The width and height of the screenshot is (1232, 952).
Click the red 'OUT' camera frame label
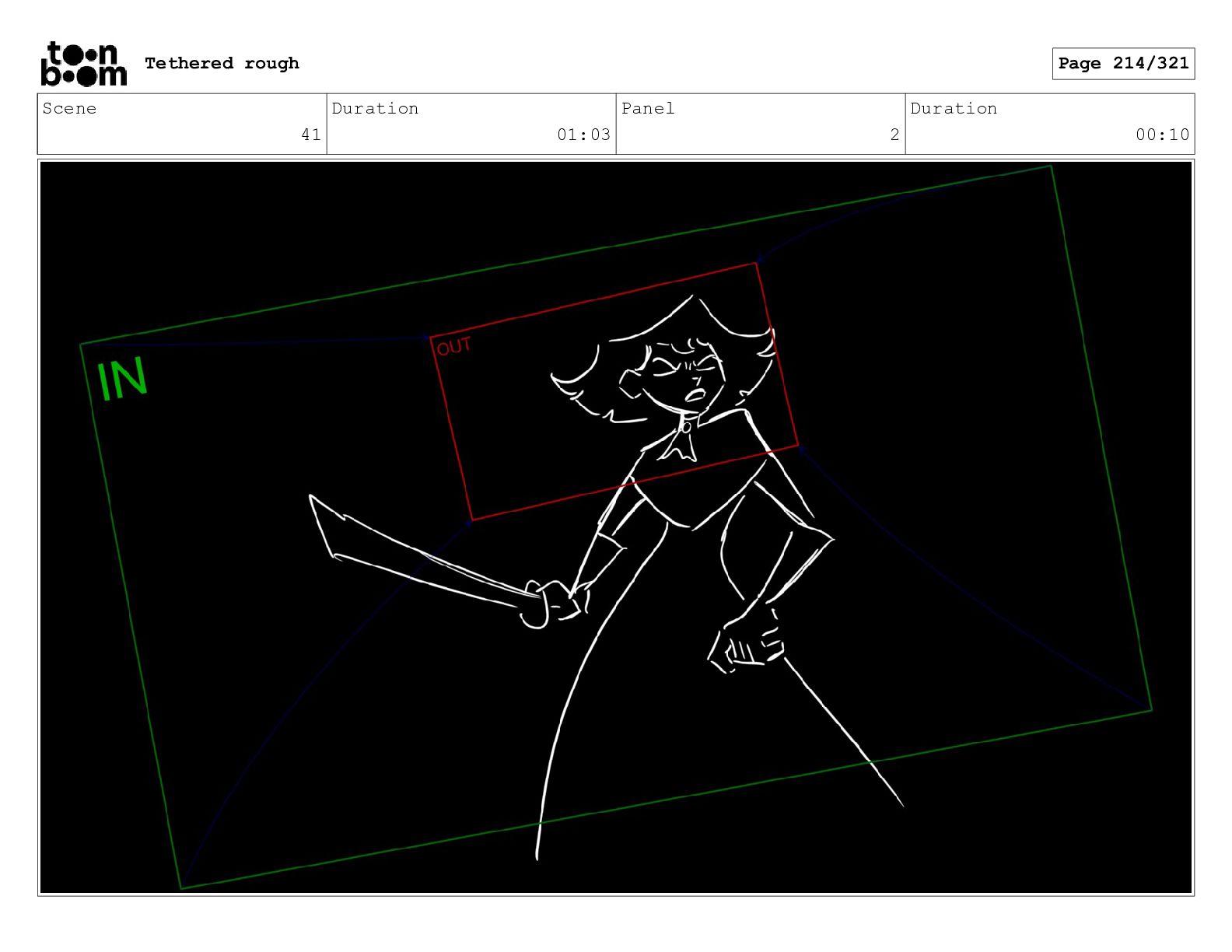(454, 346)
